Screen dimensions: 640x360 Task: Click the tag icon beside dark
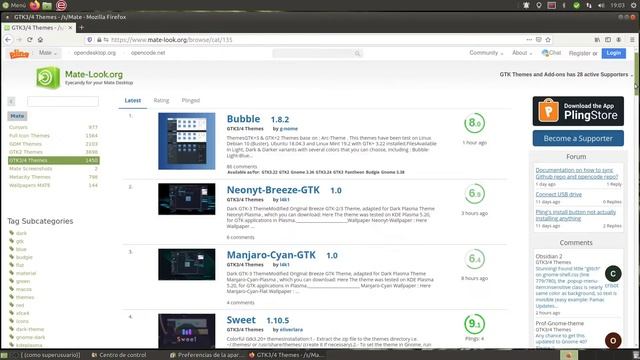(x=11, y=233)
